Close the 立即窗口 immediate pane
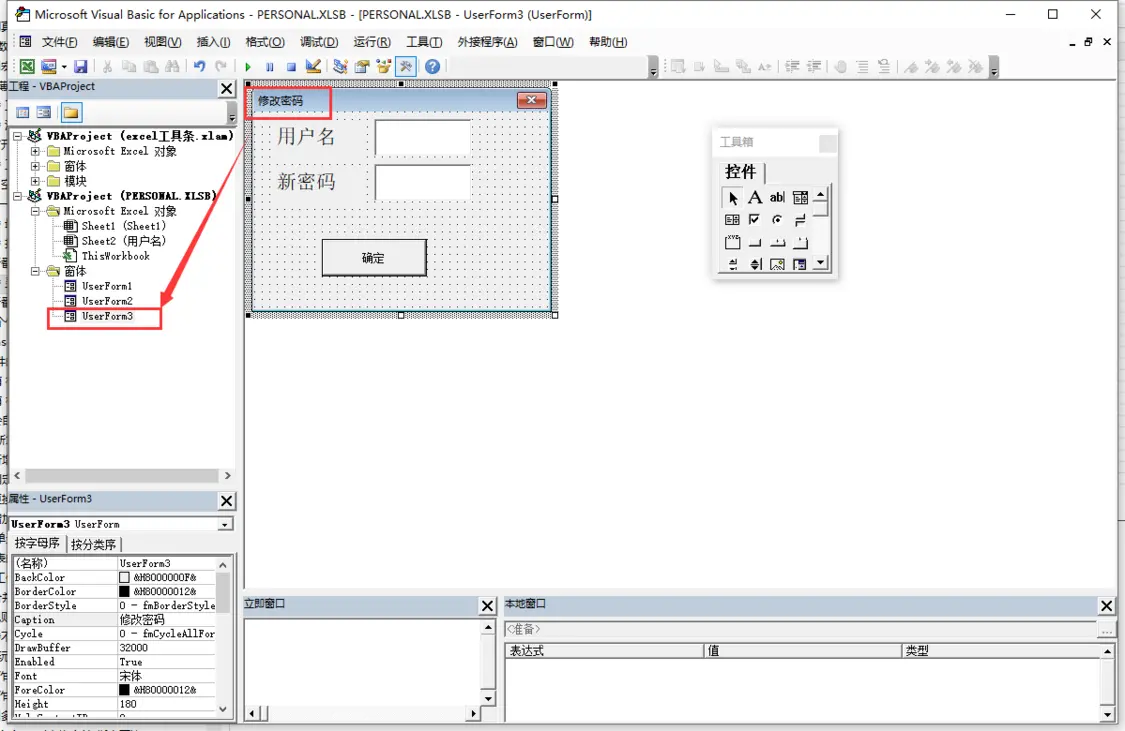This screenshot has height=731, width=1125. [x=487, y=606]
